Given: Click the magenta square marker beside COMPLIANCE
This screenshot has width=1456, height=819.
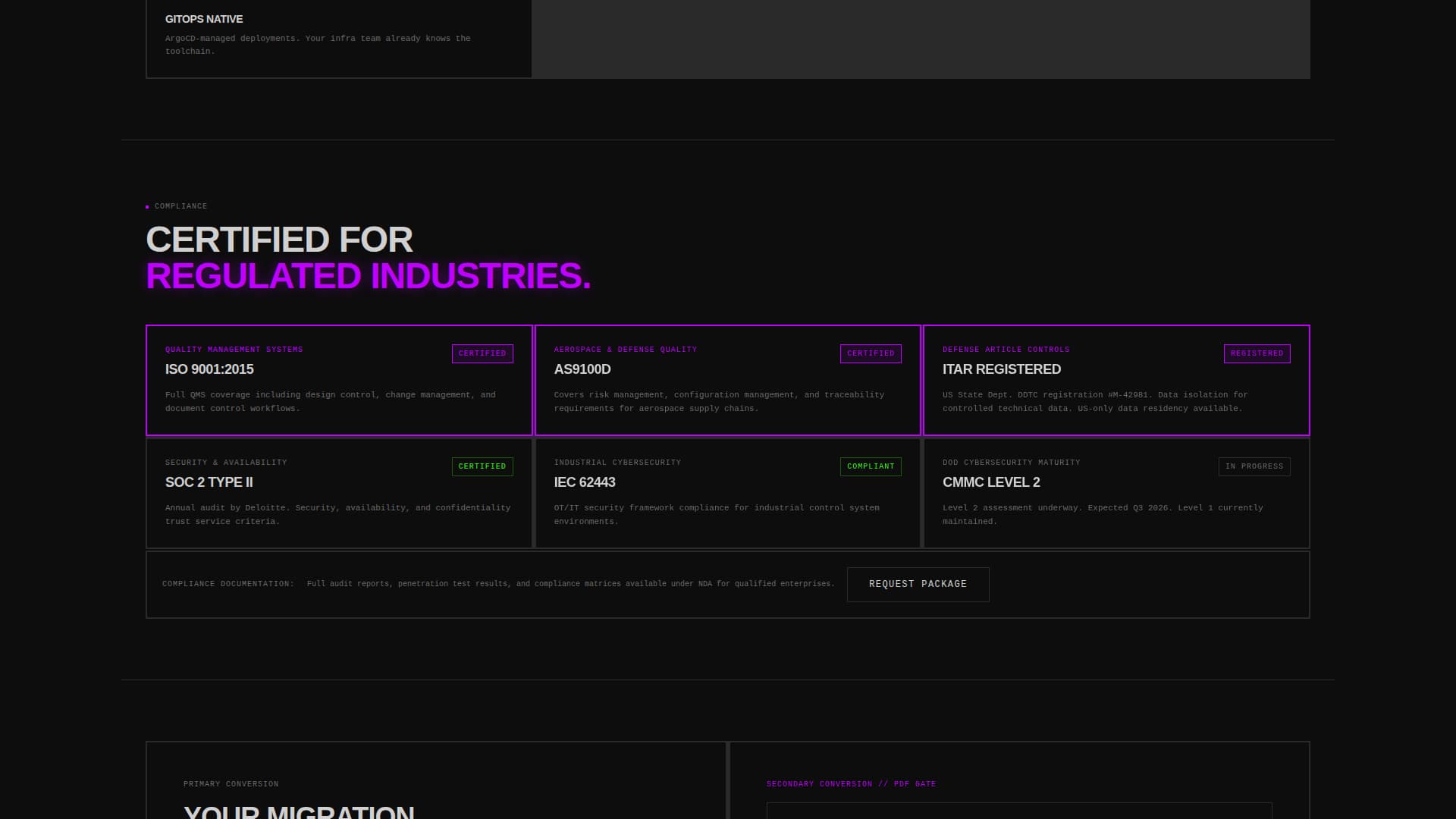Looking at the screenshot, I should [x=147, y=206].
